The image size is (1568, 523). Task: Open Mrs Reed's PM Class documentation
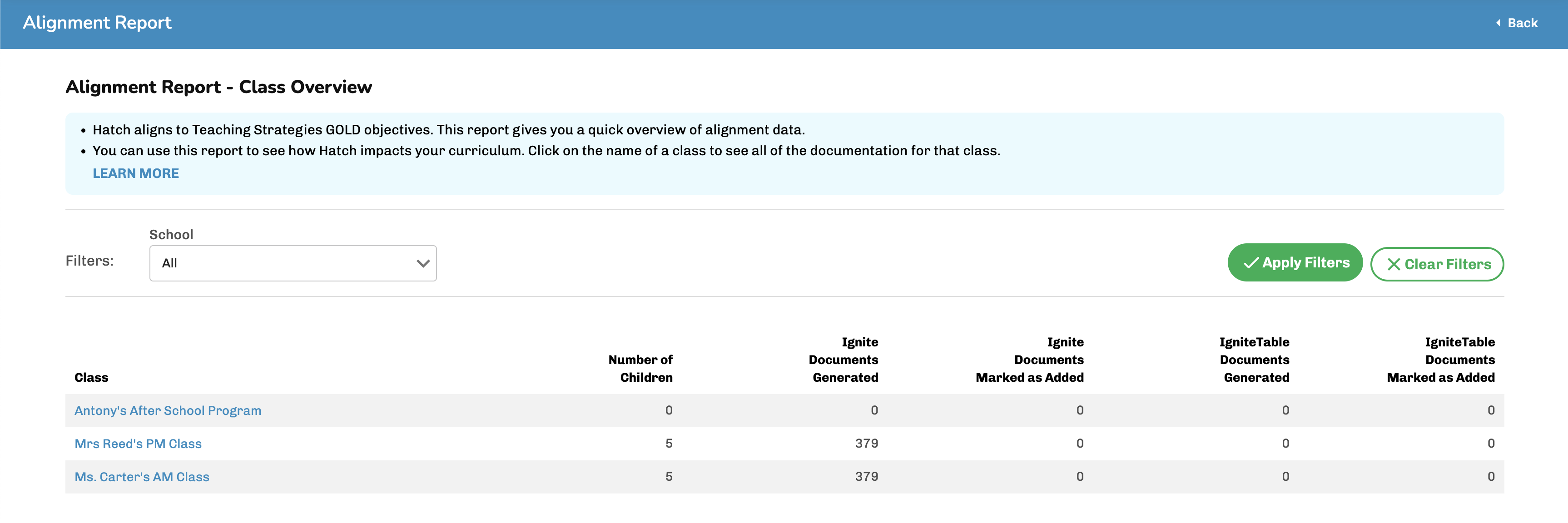[x=138, y=444]
